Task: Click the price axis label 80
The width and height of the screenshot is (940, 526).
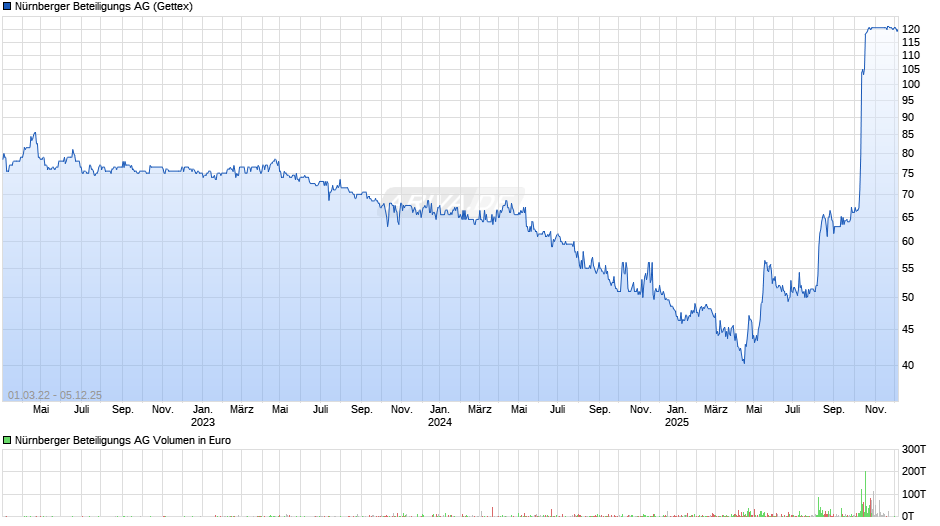Action: [x=908, y=154]
